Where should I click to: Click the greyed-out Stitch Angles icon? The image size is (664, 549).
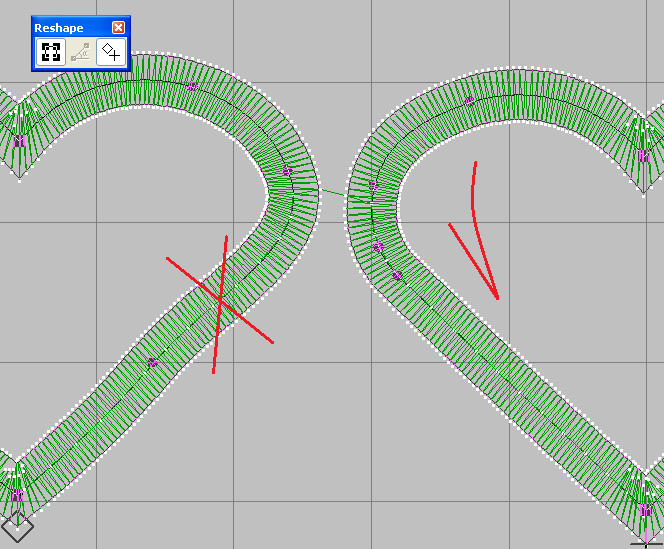(81, 52)
